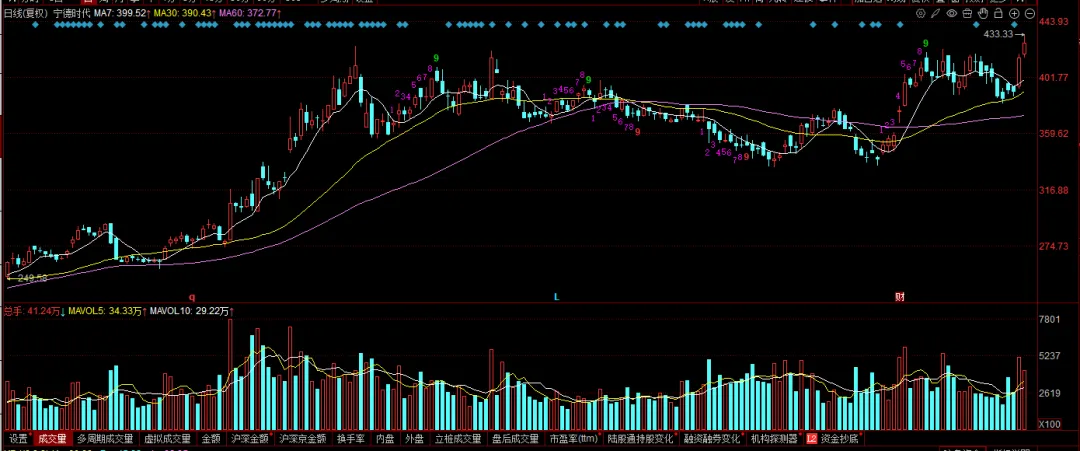Click the blue L marker on timeline
The height and width of the screenshot is (451, 1080).
[557, 297]
